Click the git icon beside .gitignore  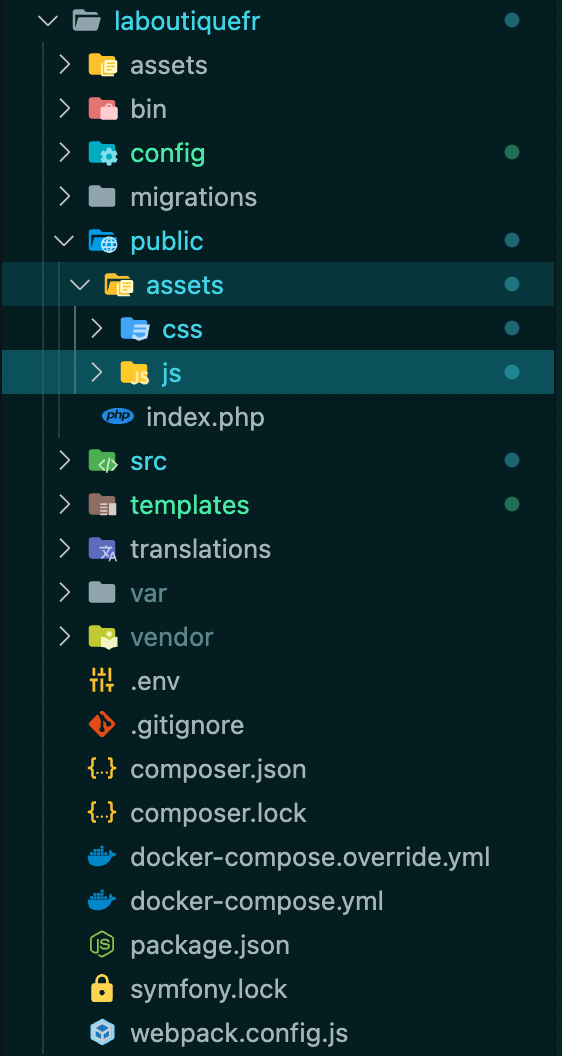(x=102, y=725)
